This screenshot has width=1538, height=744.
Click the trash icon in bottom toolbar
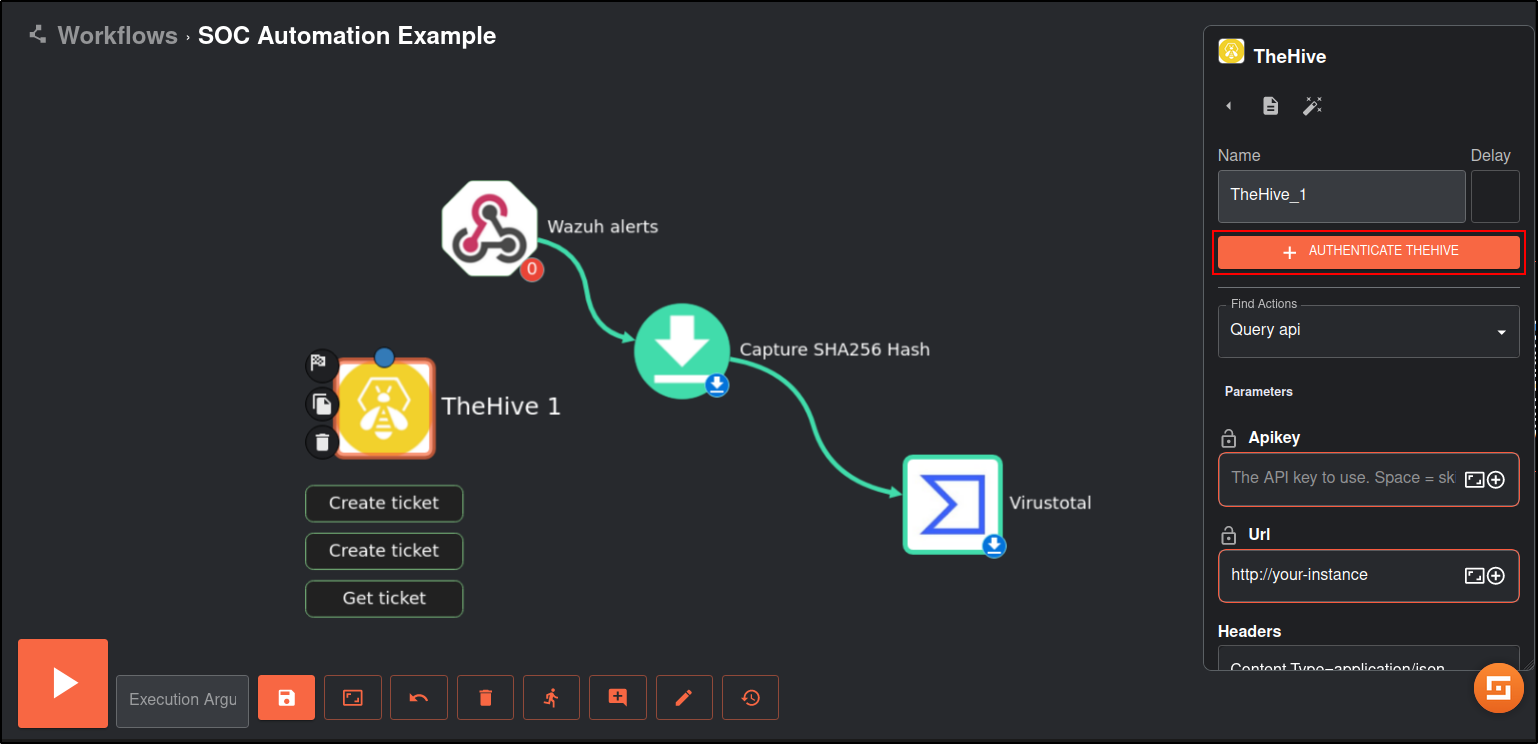click(485, 698)
